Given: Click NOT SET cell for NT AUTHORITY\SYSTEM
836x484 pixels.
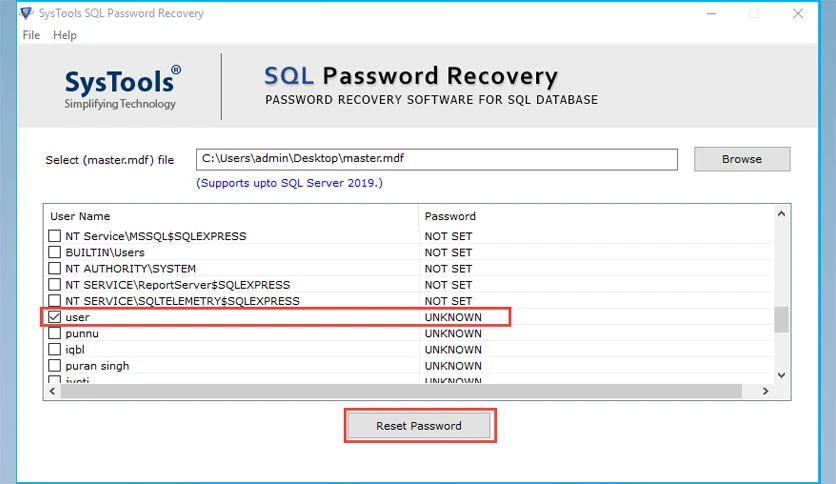Looking at the screenshot, I should (448, 268).
